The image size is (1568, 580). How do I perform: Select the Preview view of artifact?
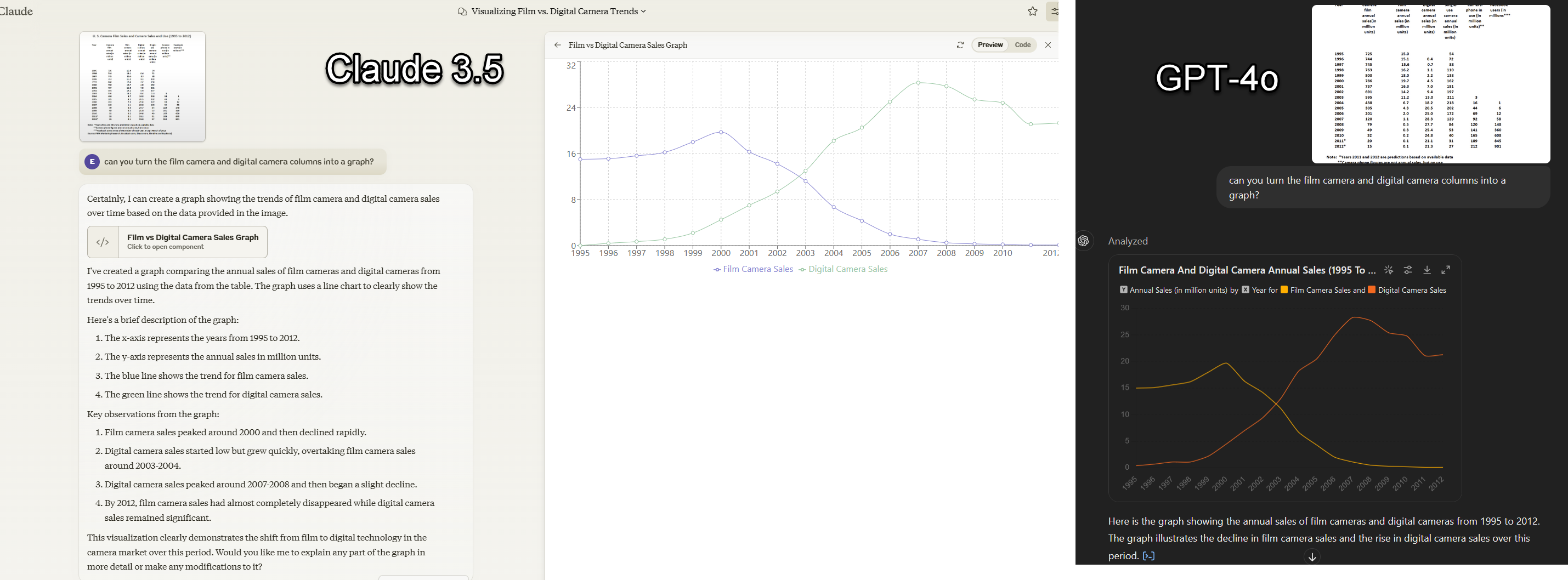tap(990, 45)
